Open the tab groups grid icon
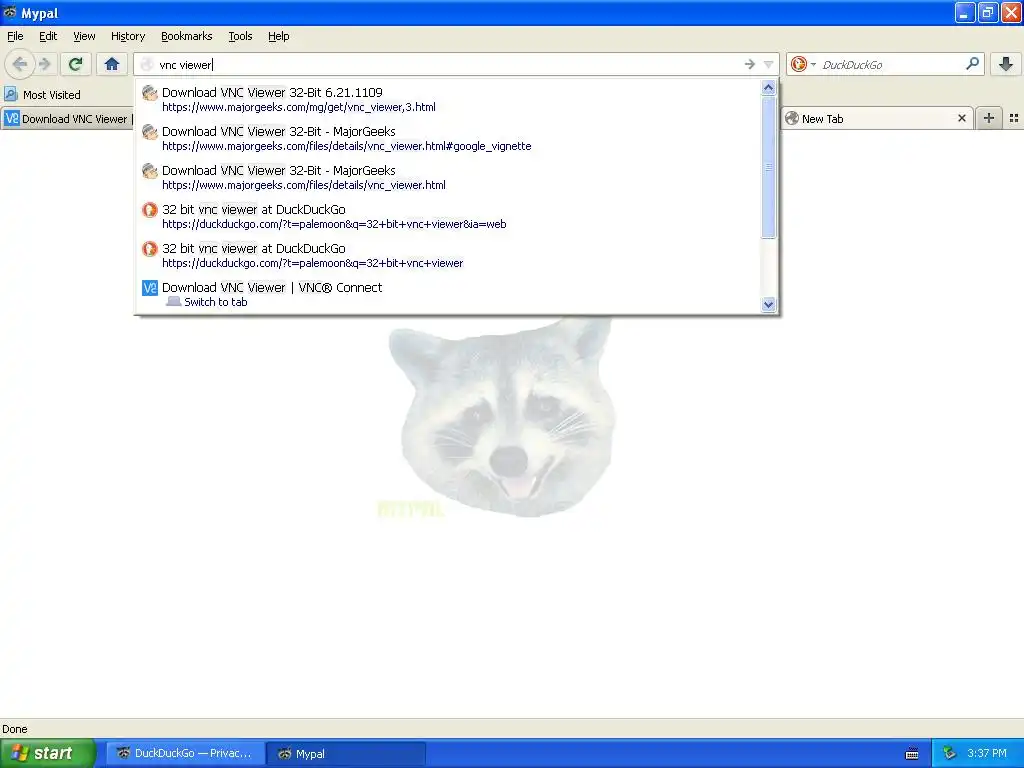 click(1014, 118)
